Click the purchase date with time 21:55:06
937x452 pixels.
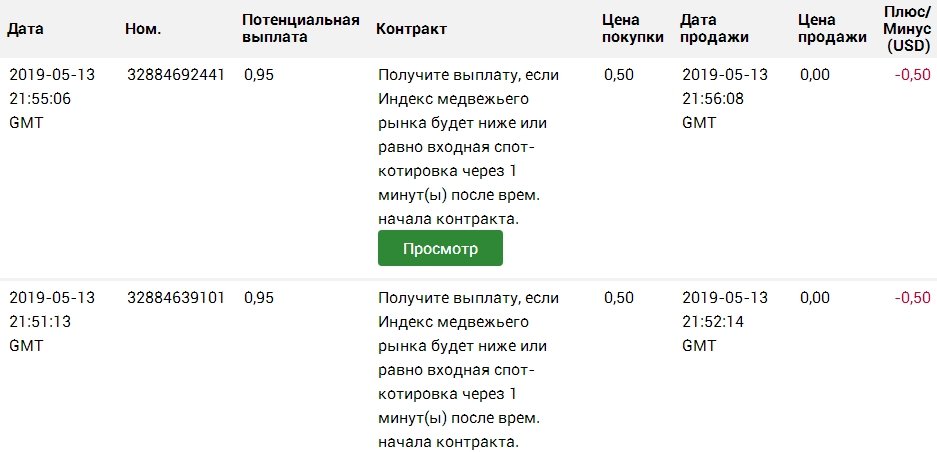point(52,99)
